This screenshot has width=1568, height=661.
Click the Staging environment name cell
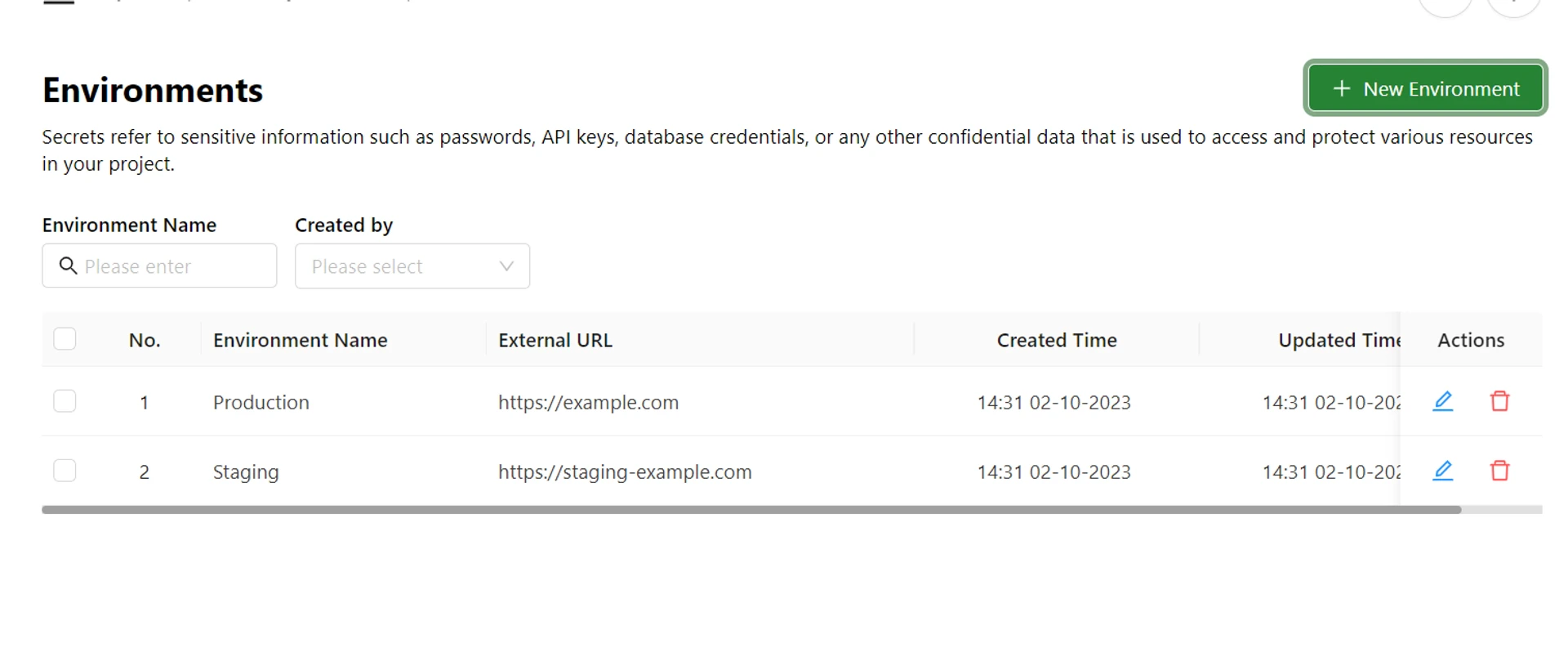coord(246,471)
